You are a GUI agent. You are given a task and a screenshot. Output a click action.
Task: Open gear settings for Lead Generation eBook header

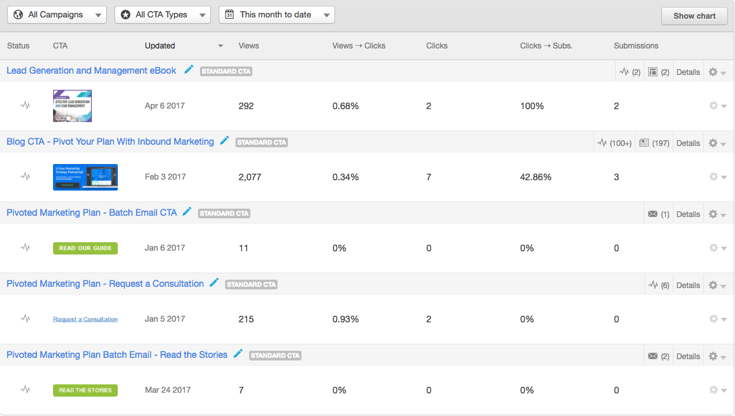pos(716,72)
